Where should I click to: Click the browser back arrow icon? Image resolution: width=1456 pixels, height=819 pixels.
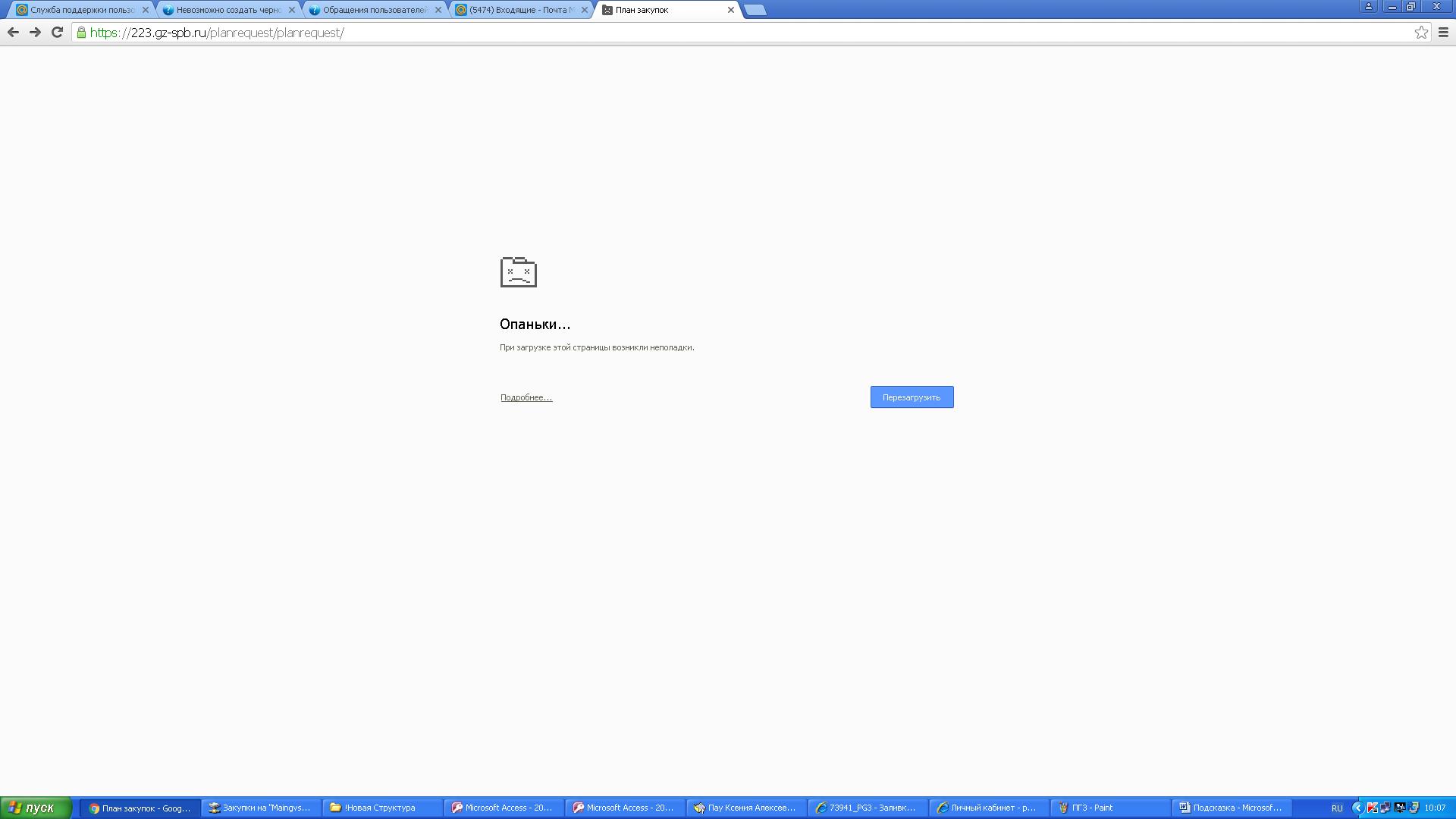pos(13,32)
